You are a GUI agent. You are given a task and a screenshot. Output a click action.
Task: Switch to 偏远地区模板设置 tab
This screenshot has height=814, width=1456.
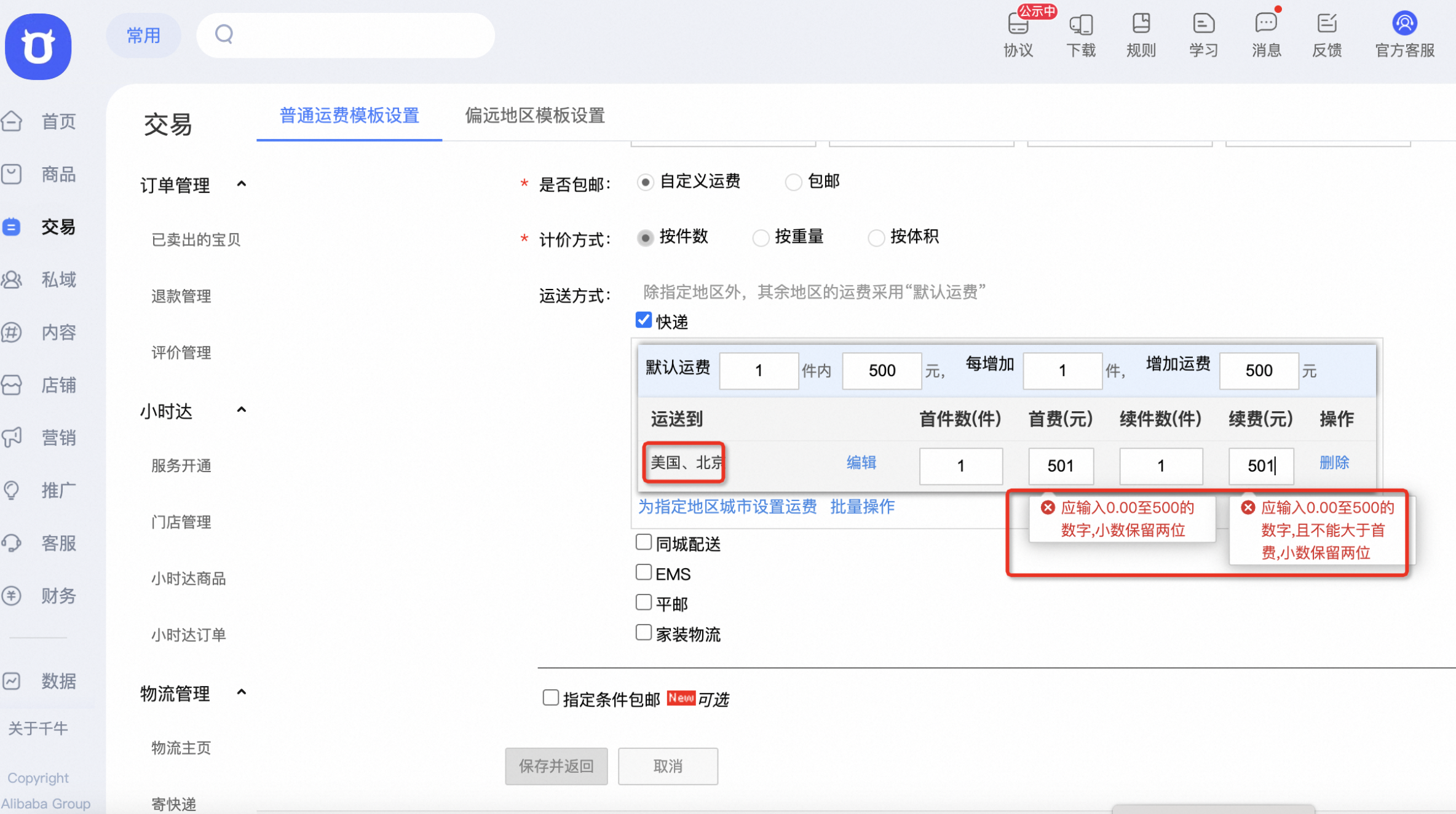[535, 116]
